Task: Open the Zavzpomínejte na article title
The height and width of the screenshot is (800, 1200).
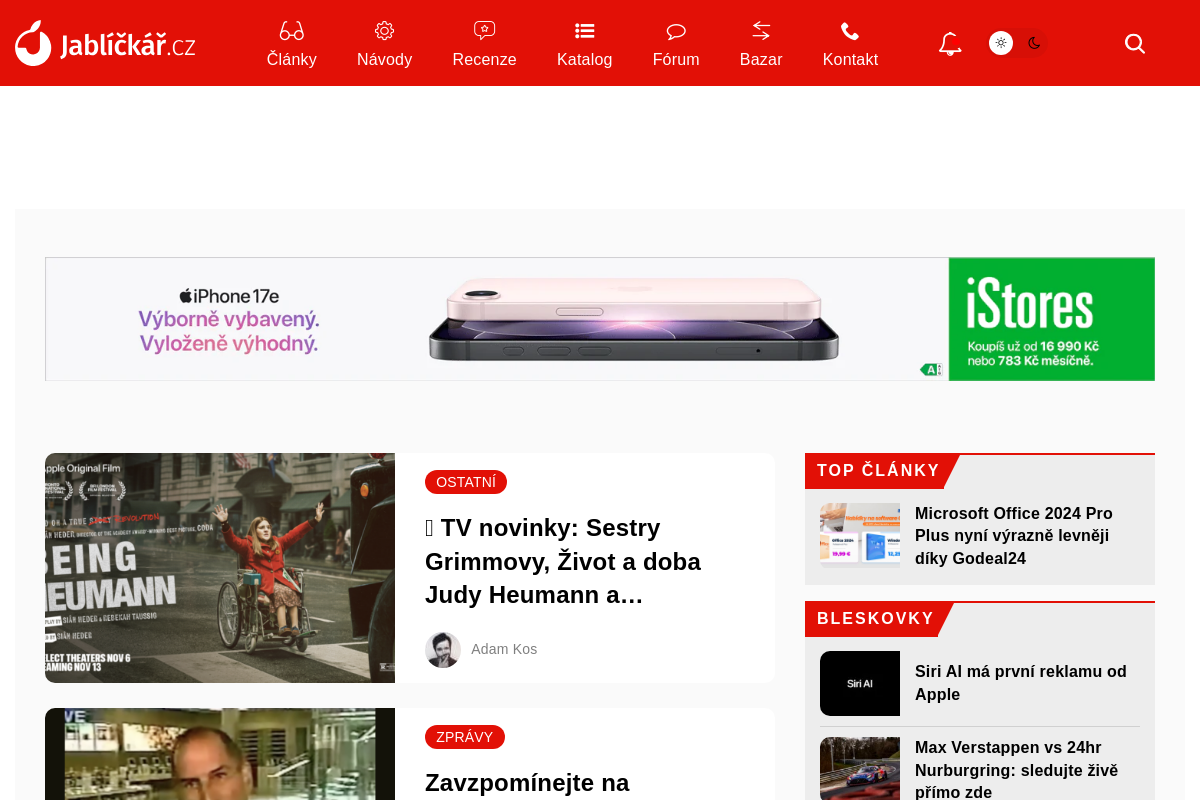Action: [527, 782]
